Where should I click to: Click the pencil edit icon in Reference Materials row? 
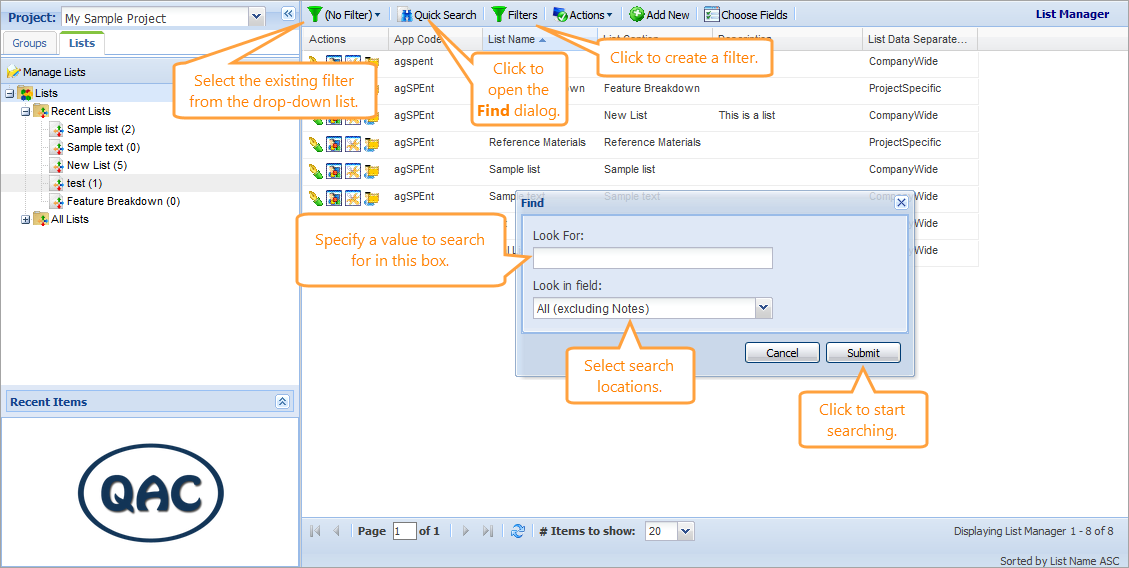(x=315, y=143)
